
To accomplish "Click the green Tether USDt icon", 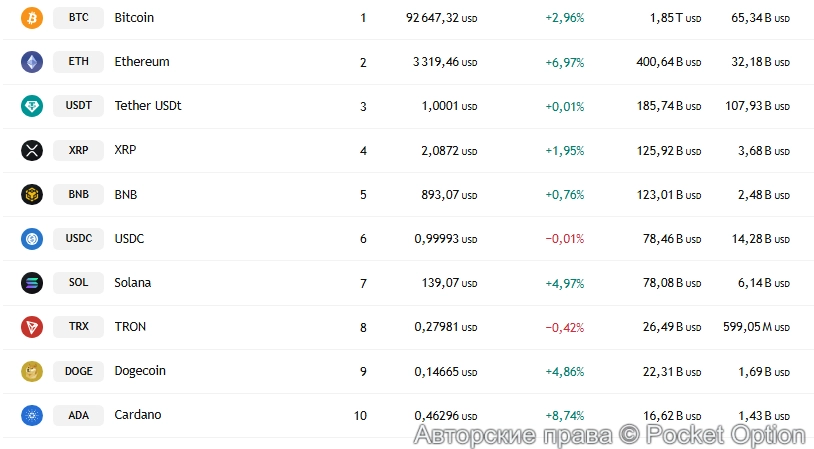I will pos(32,106).
